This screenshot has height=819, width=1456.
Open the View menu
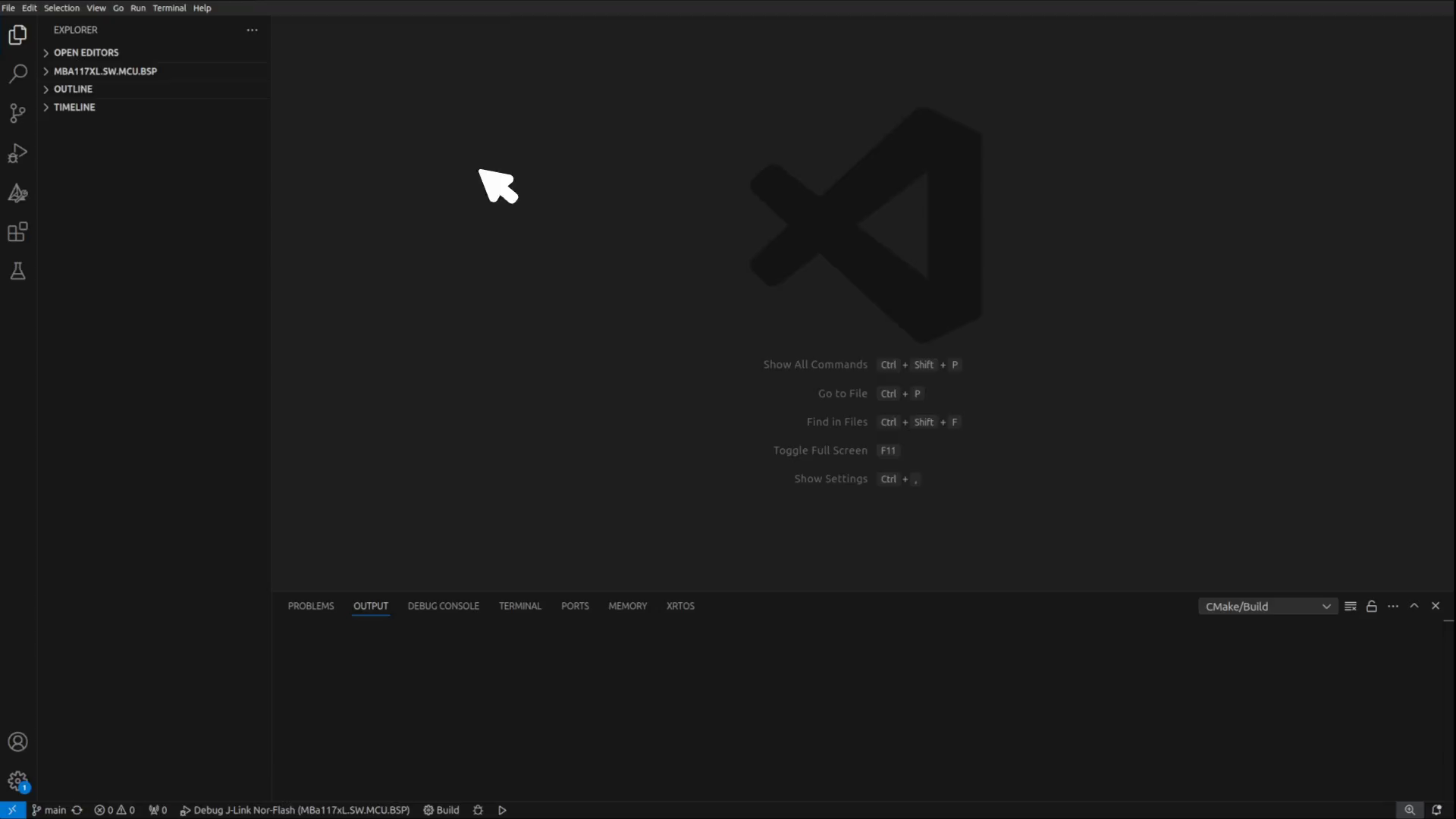point(96,8)
